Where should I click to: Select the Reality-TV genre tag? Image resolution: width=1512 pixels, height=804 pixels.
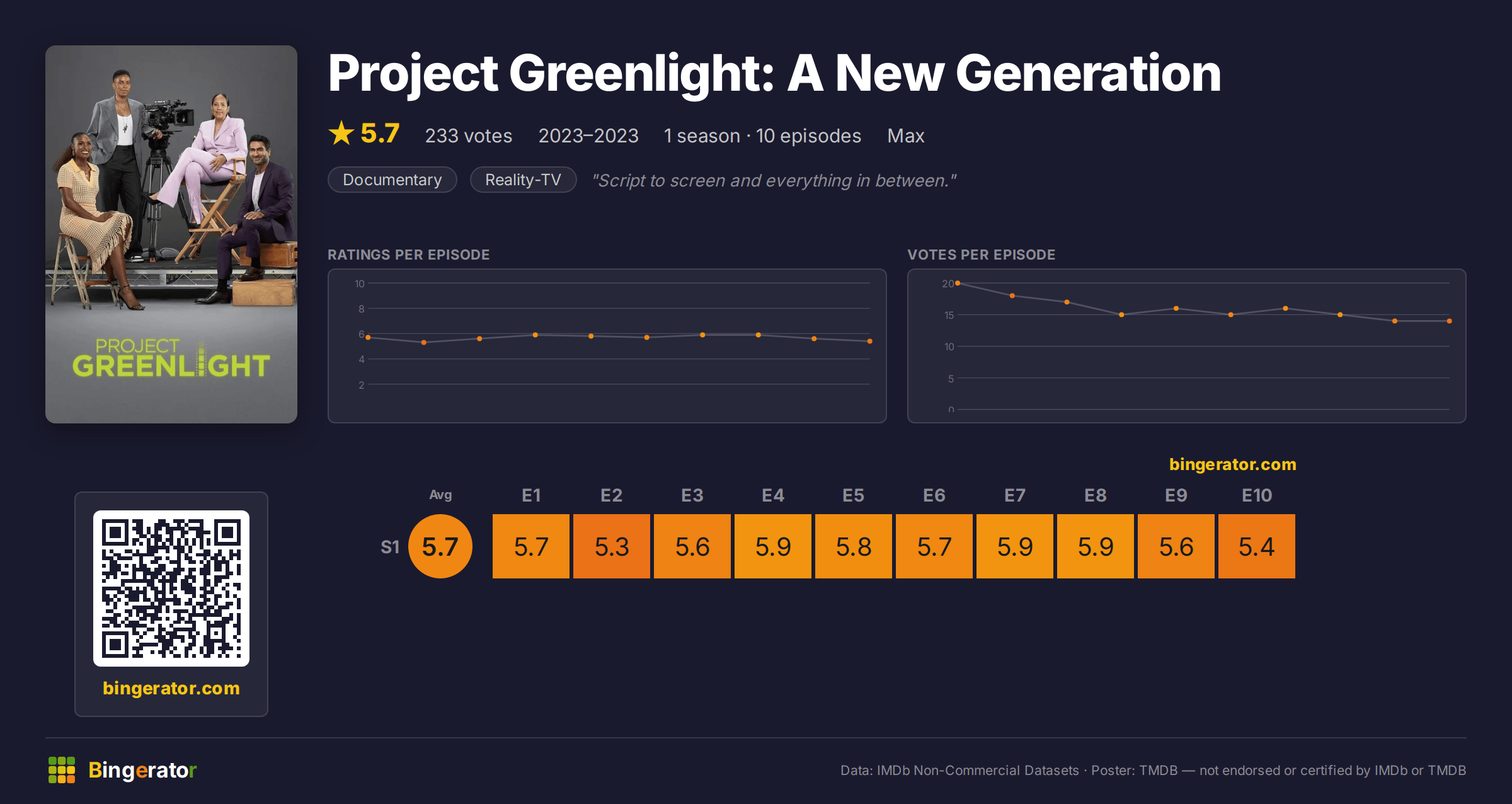click(x=523, y=180)
